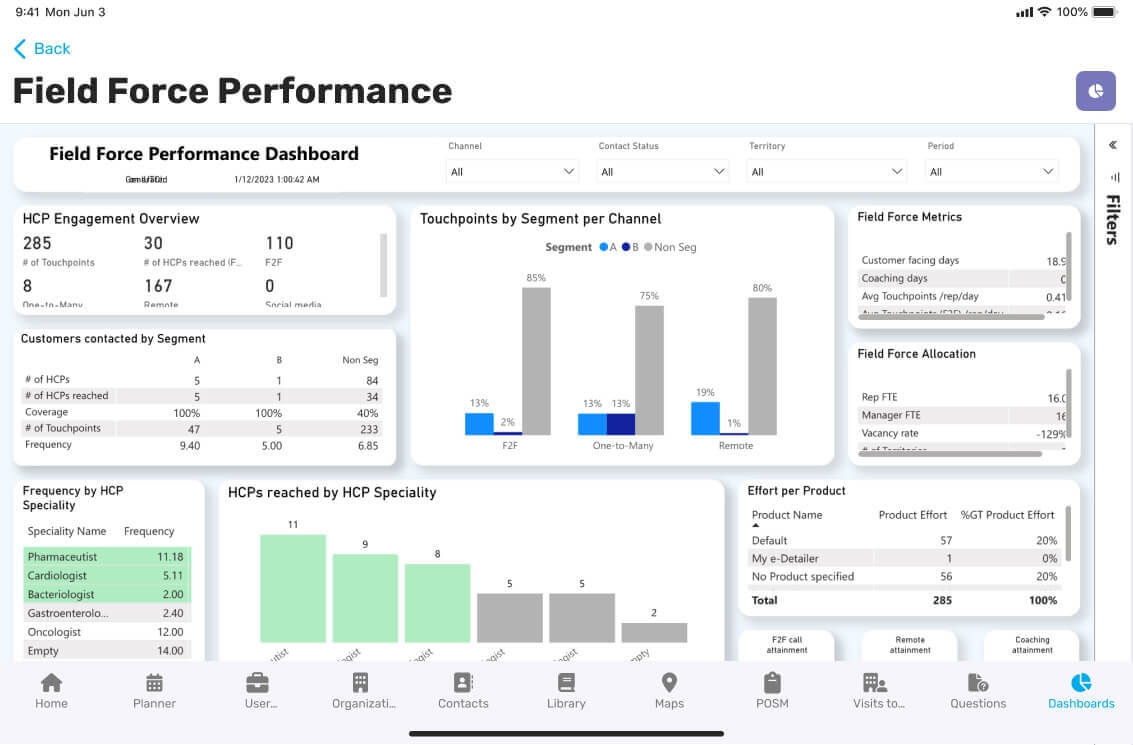Click the Effort per Product vertical scrollbar
Screen dimensions: 1133x745
click(1068, 534)
